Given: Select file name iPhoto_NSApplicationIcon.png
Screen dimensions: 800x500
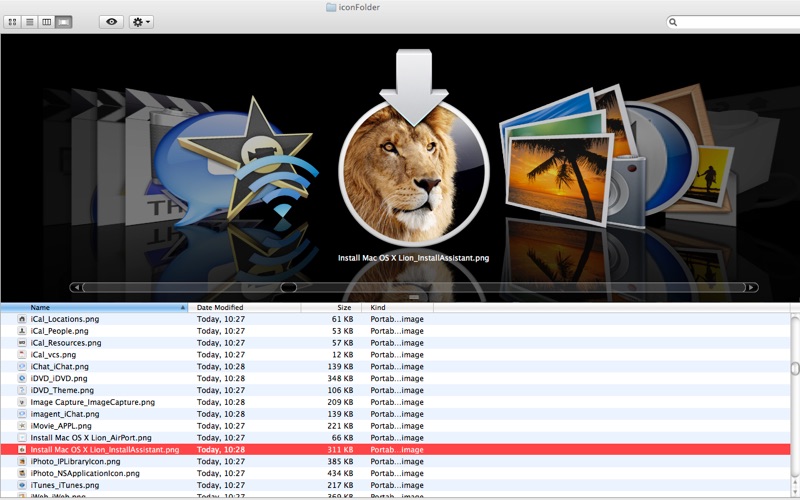Looking at the screenshot, I should click(x=85, y=473).
